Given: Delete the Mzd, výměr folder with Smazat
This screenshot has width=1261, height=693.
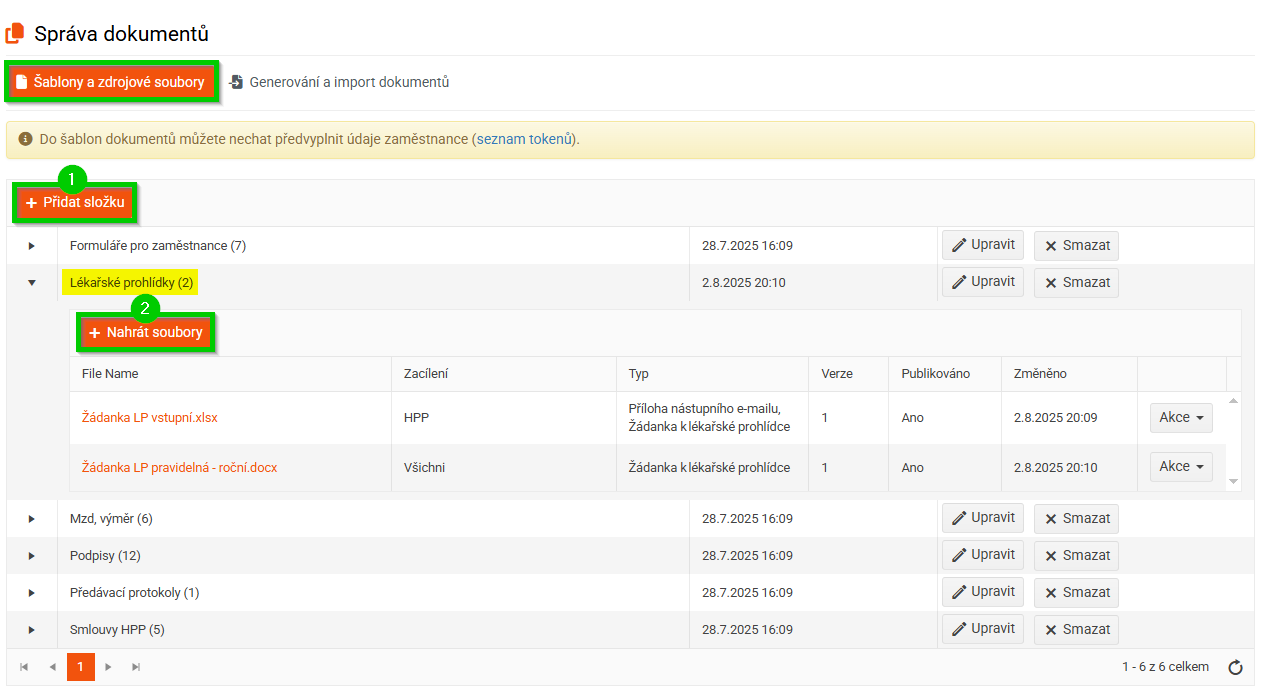Looking at the screenshot, I should point(1076,519).
